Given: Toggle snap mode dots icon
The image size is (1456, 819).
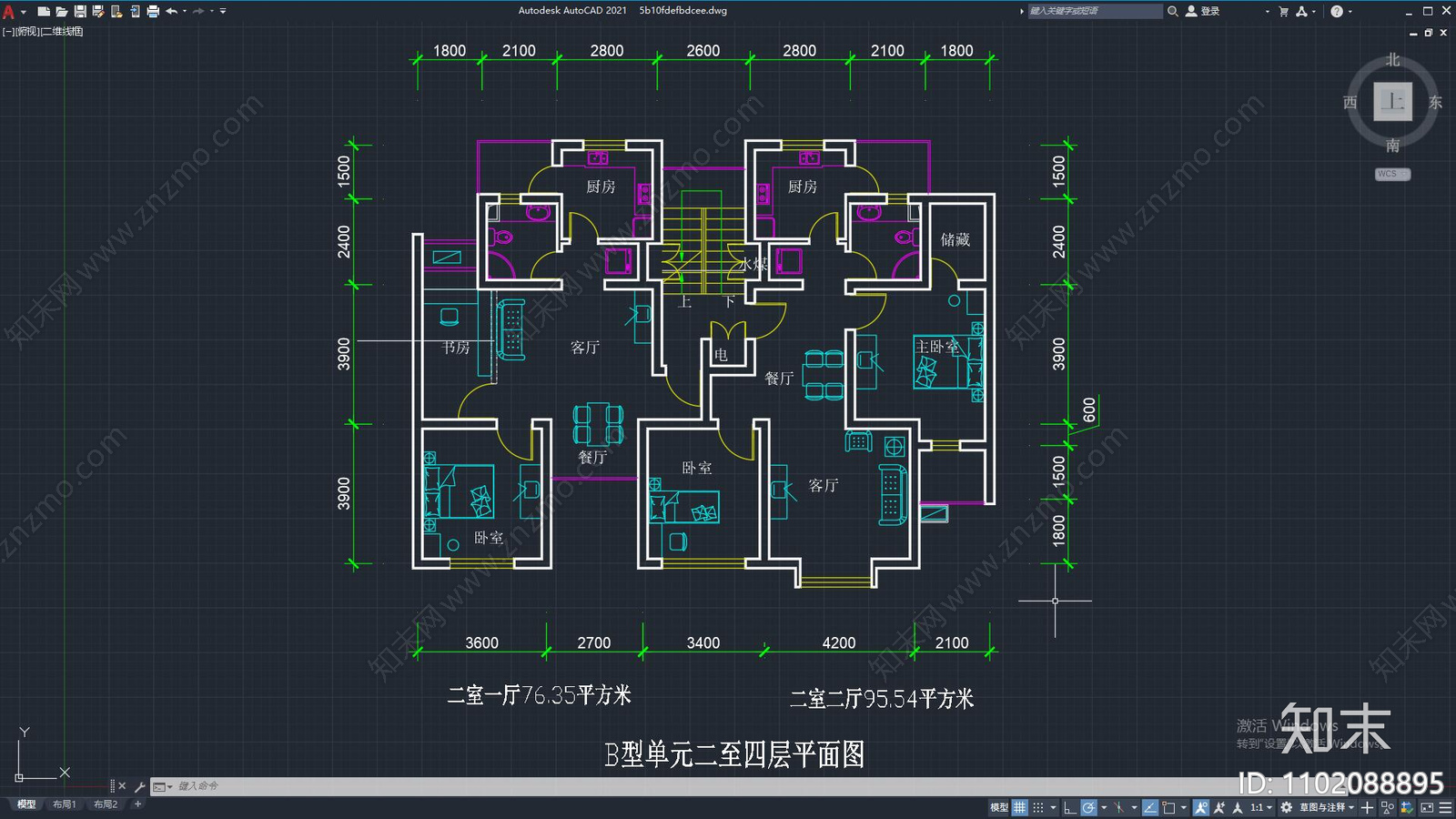Looking at the screenshot, I should pos(1038,807).
